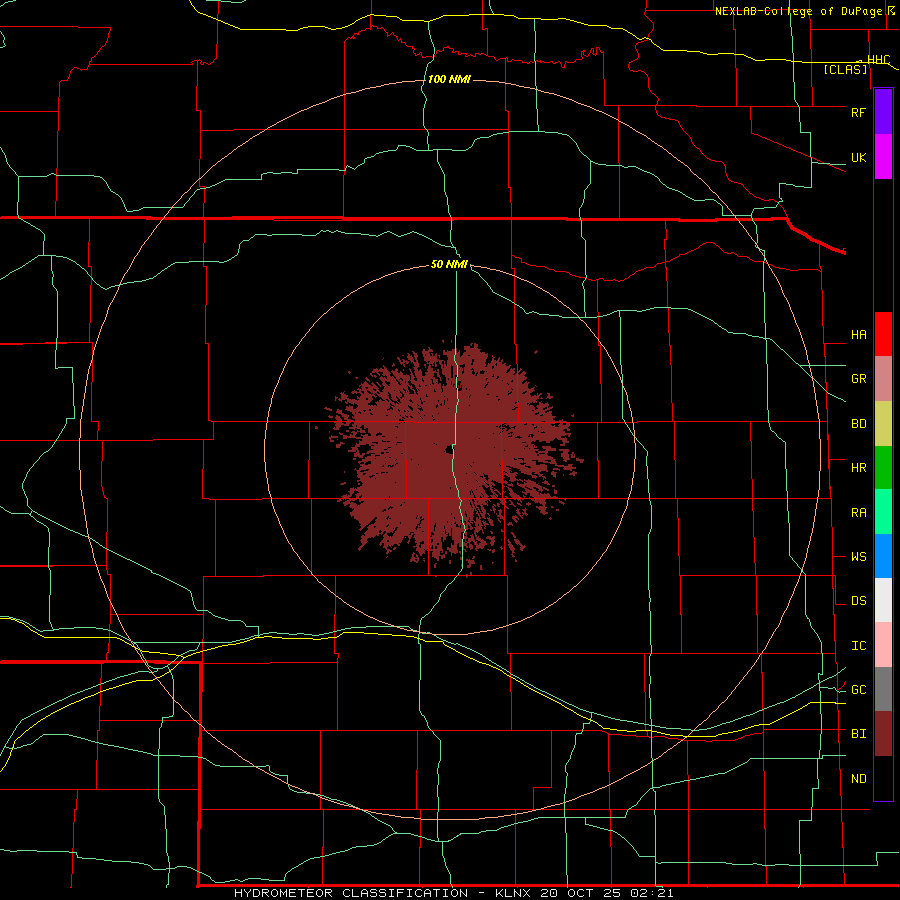Click the radar site at echo center

448,450
